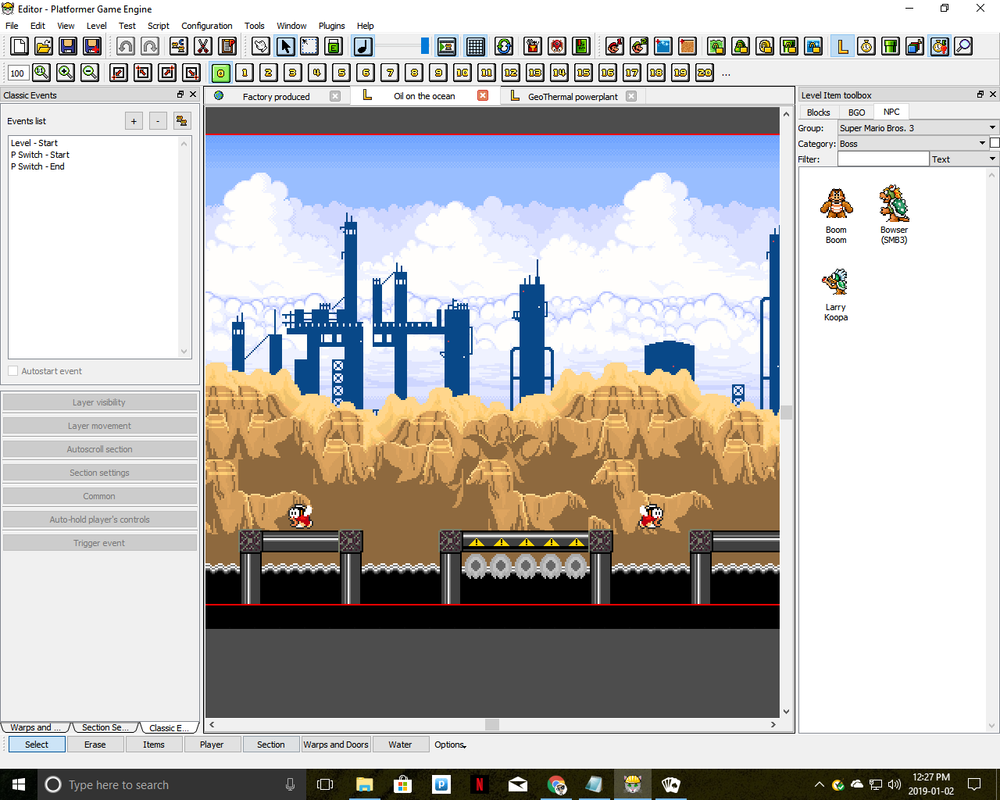
Task: Open the layers cube toolbox
Action: click(915, 46)
